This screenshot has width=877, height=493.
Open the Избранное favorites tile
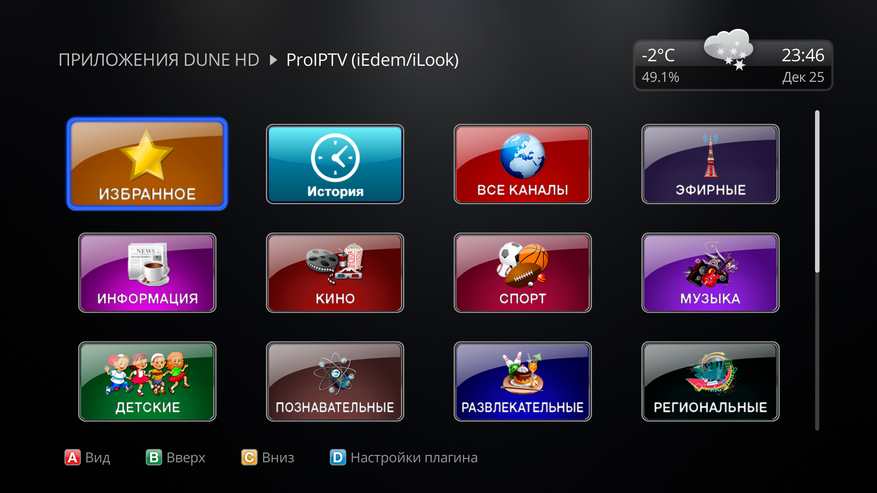coord(147,164)
